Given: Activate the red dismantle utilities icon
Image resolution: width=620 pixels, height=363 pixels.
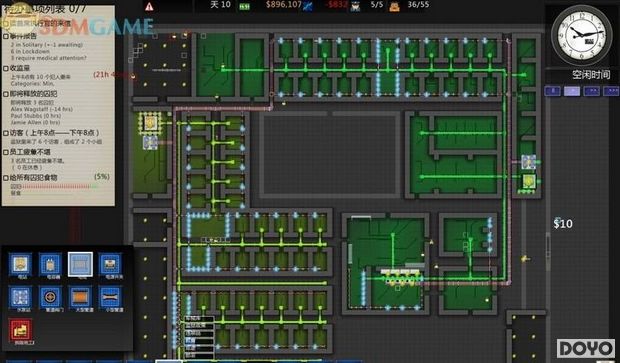Looking at the screenshot, I should (x=20, y=330).
